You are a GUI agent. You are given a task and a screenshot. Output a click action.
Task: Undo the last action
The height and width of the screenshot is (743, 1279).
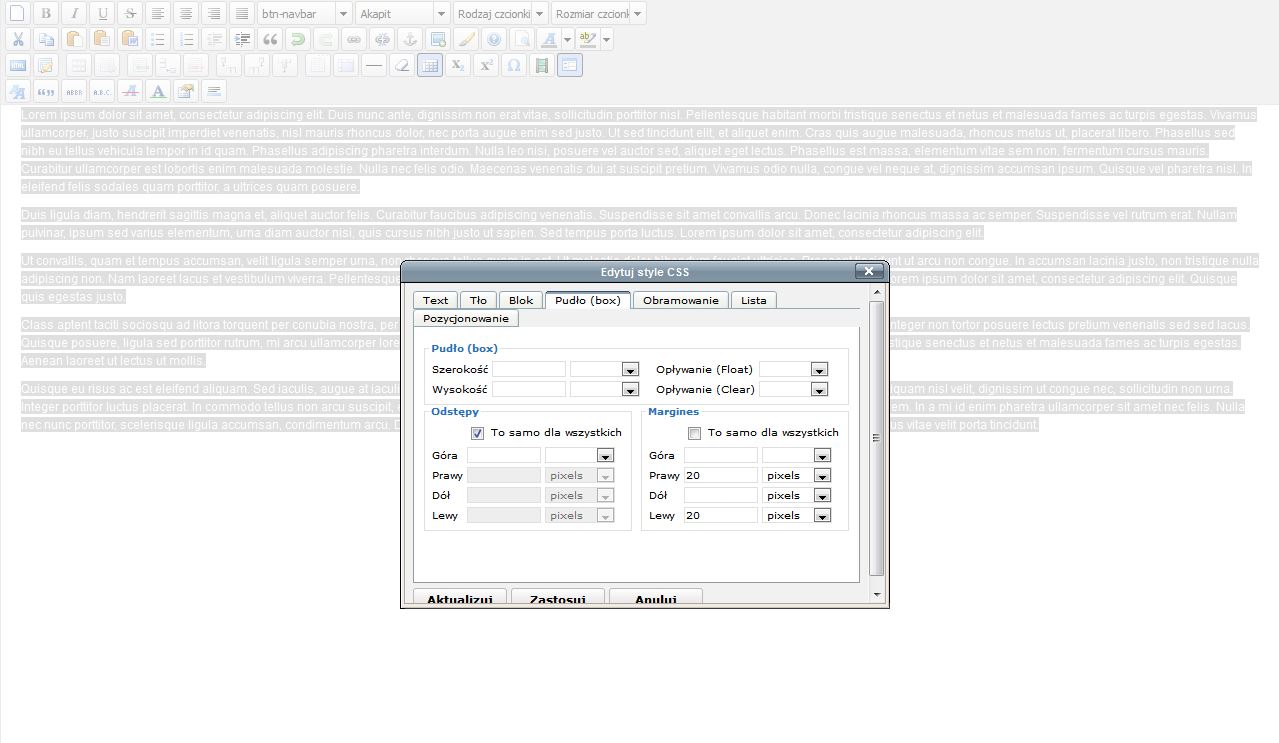(x=297, y=39)
